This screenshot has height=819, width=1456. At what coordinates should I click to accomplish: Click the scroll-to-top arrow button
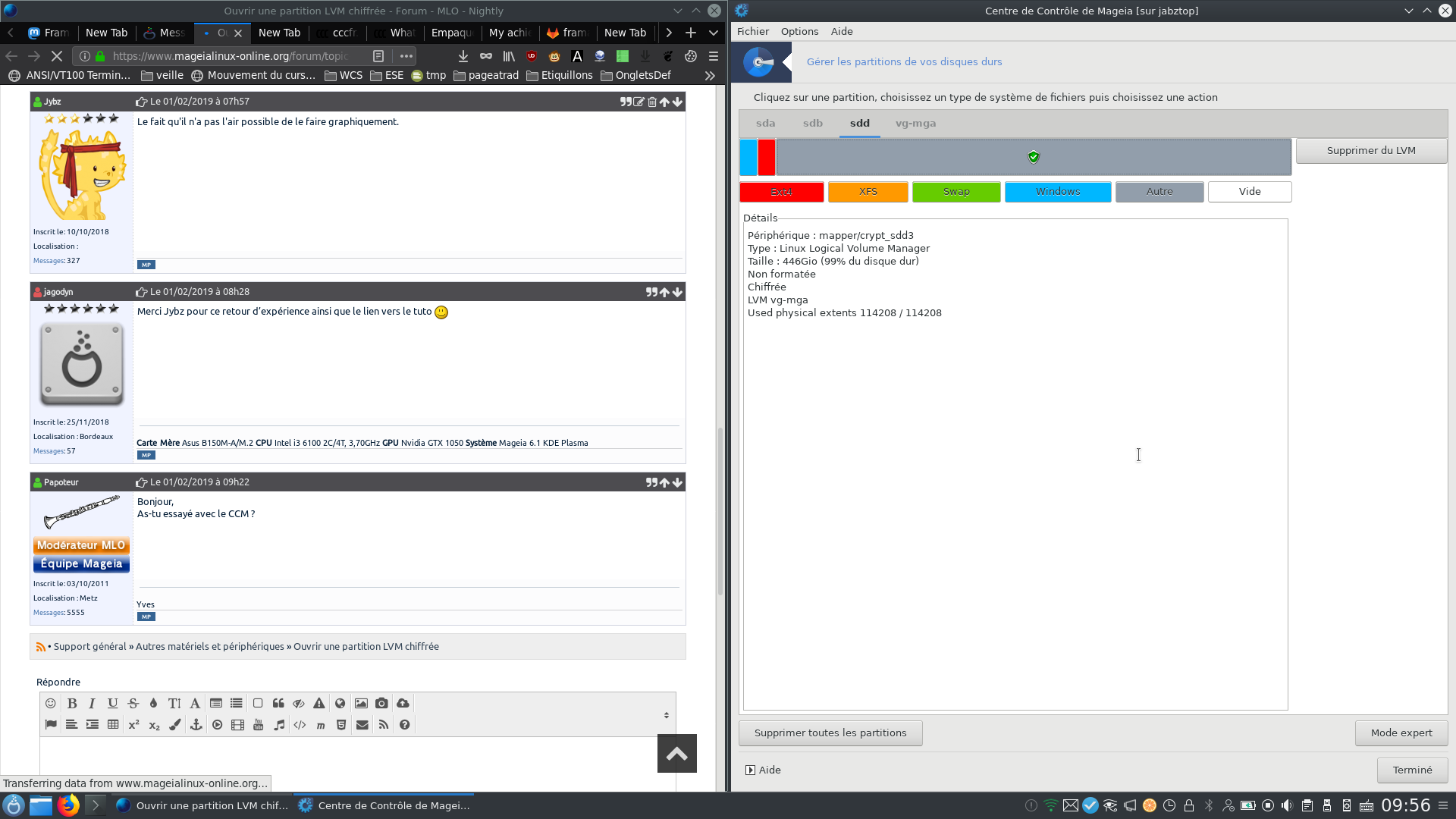(x=676, y=753)
